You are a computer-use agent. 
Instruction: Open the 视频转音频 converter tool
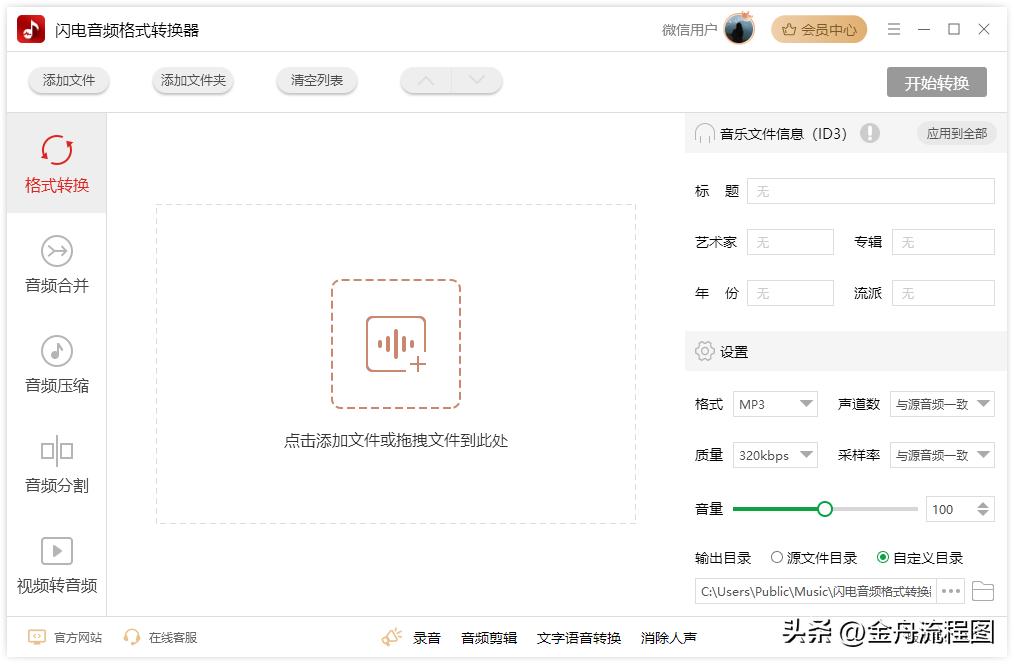click(56, 566)
